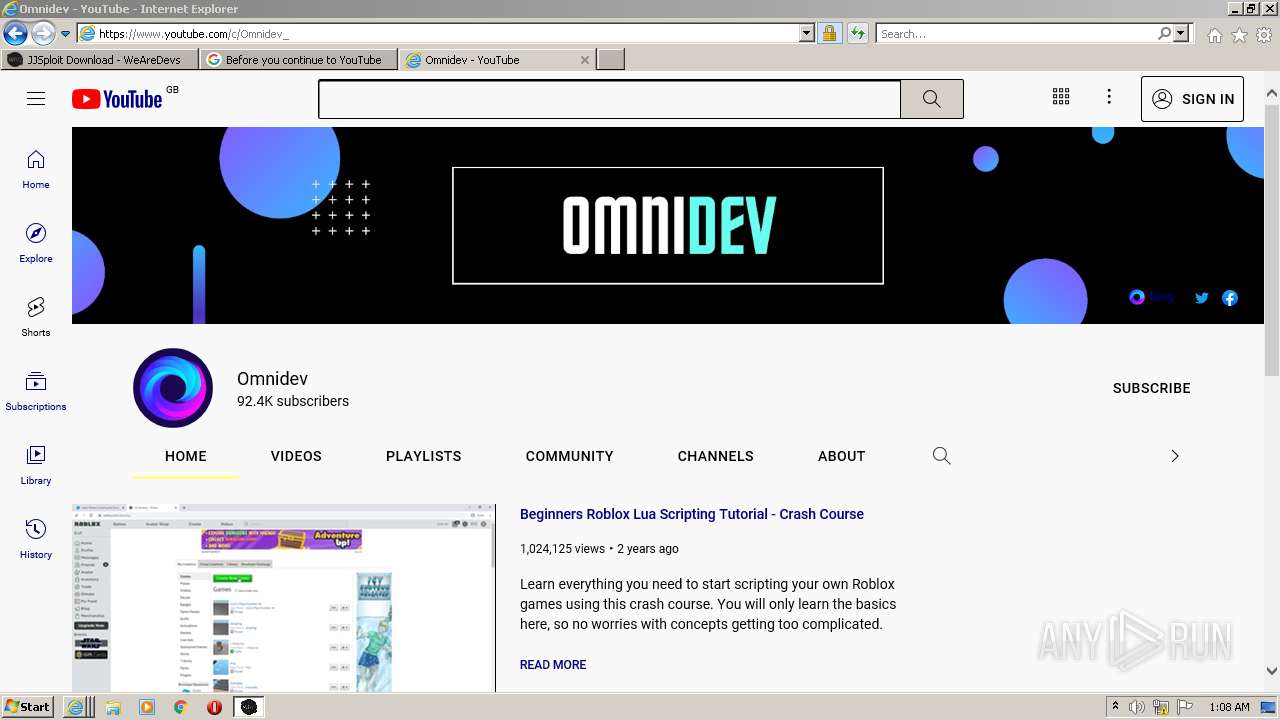Screen dimensions: 1280x720
Task: Open Subscriptions in the sidebar
Action: click(x=36, y=391)
